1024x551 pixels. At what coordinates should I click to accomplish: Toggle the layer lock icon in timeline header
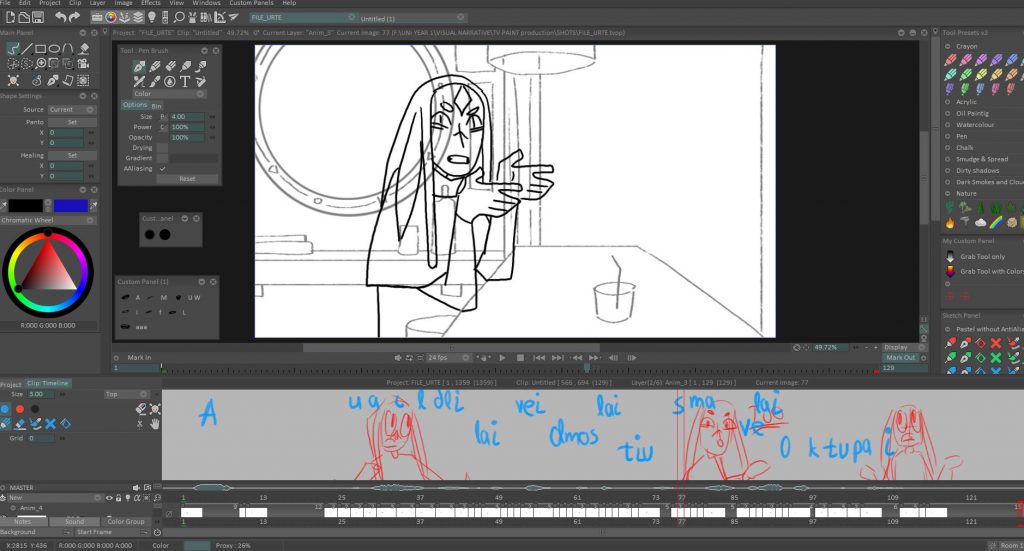click(118, 498)
